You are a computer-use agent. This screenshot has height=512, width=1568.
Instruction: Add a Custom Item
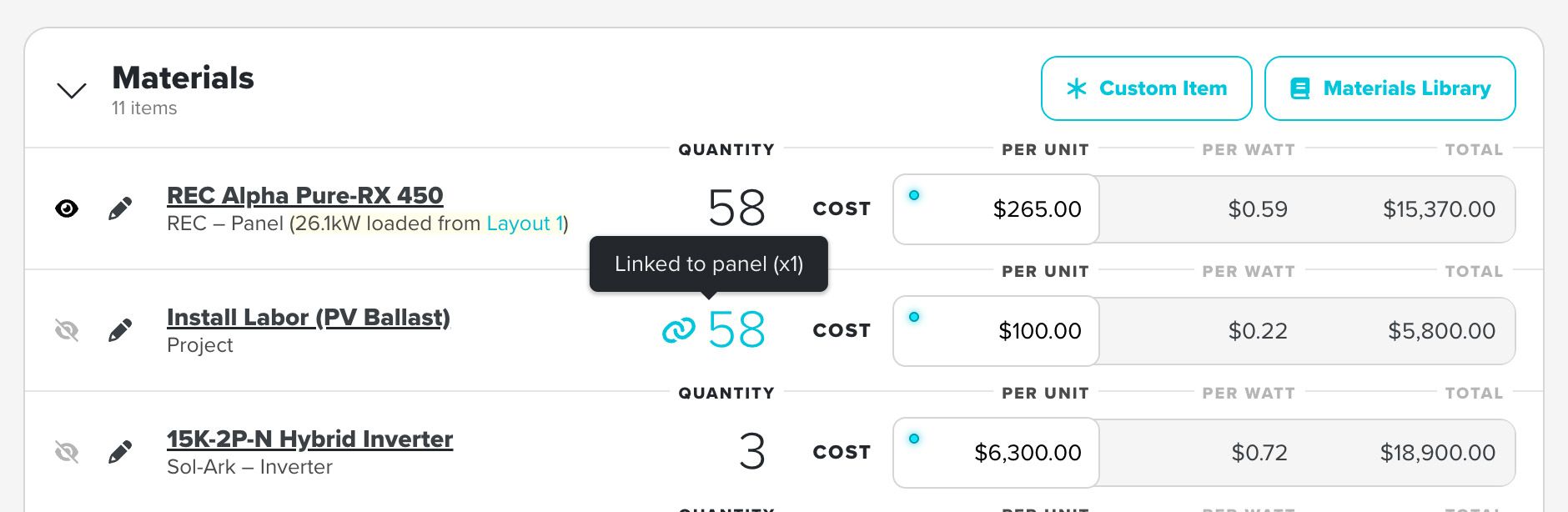point(1146,88)
